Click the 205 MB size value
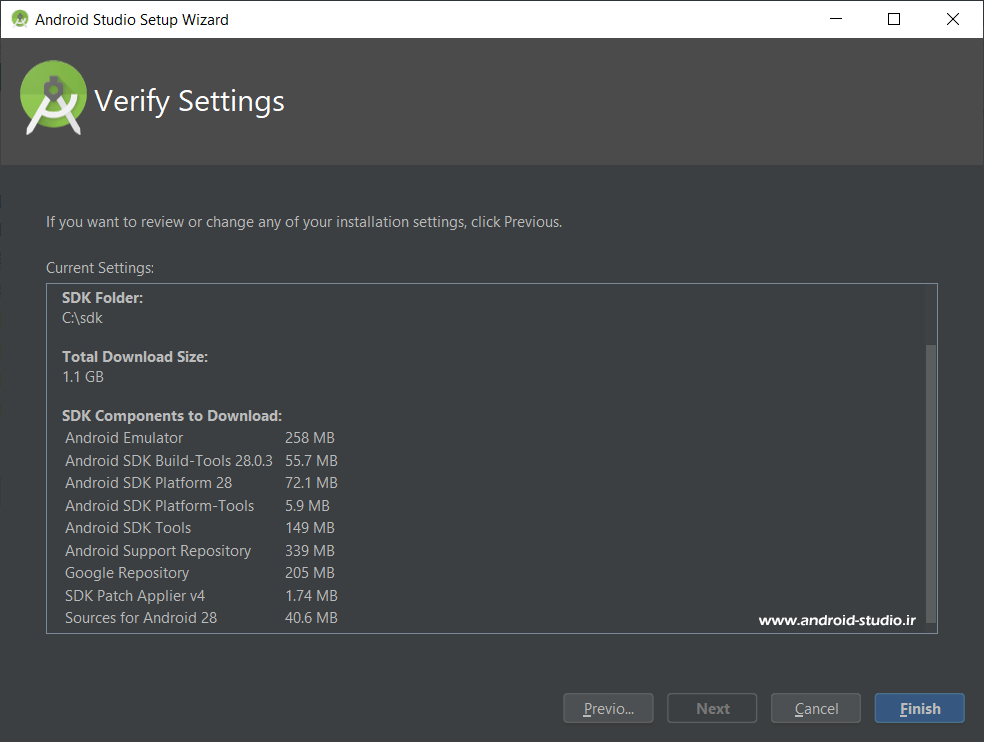Screen dimensions: 984x742 pyautogui.click(x=310, y=573)
